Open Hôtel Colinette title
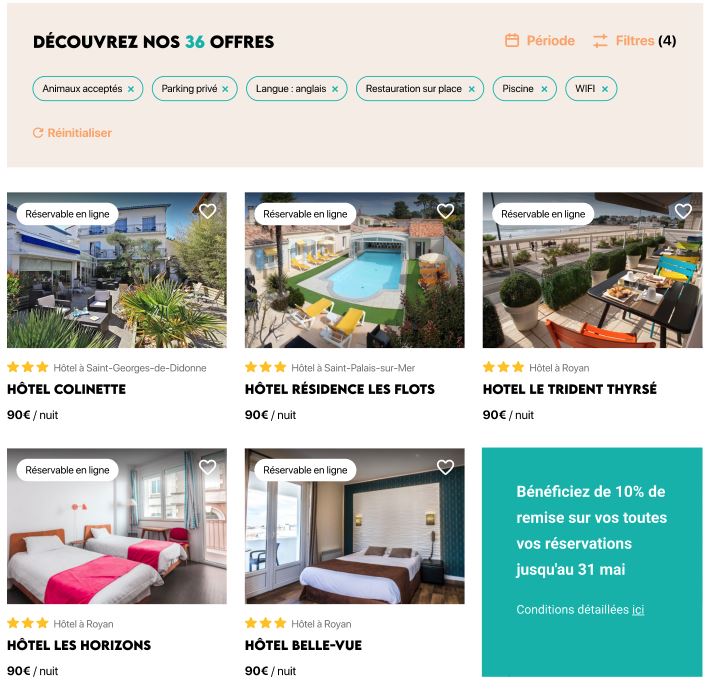This screenshot has height=689, width=710. 67,389
